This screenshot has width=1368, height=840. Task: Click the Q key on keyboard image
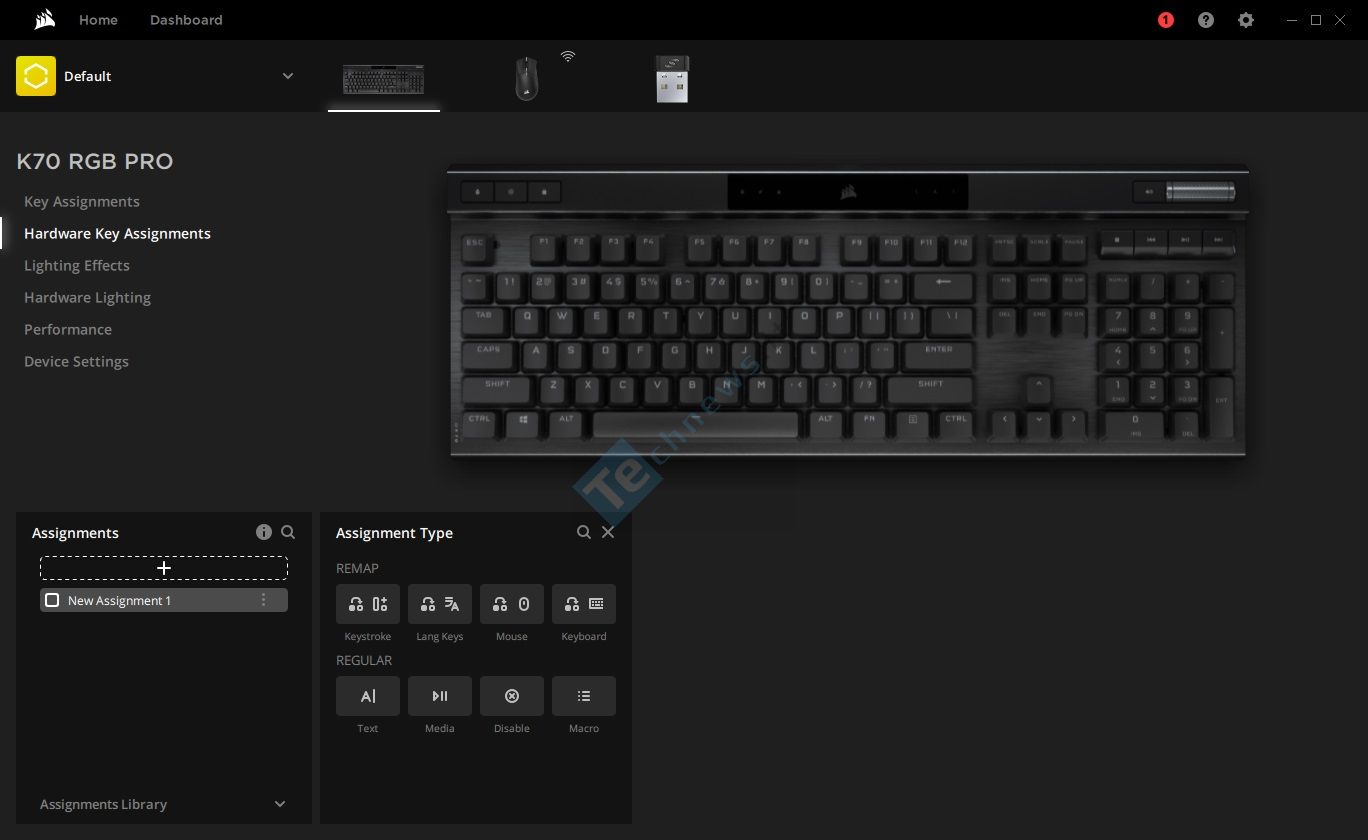(x=528, y=320)
